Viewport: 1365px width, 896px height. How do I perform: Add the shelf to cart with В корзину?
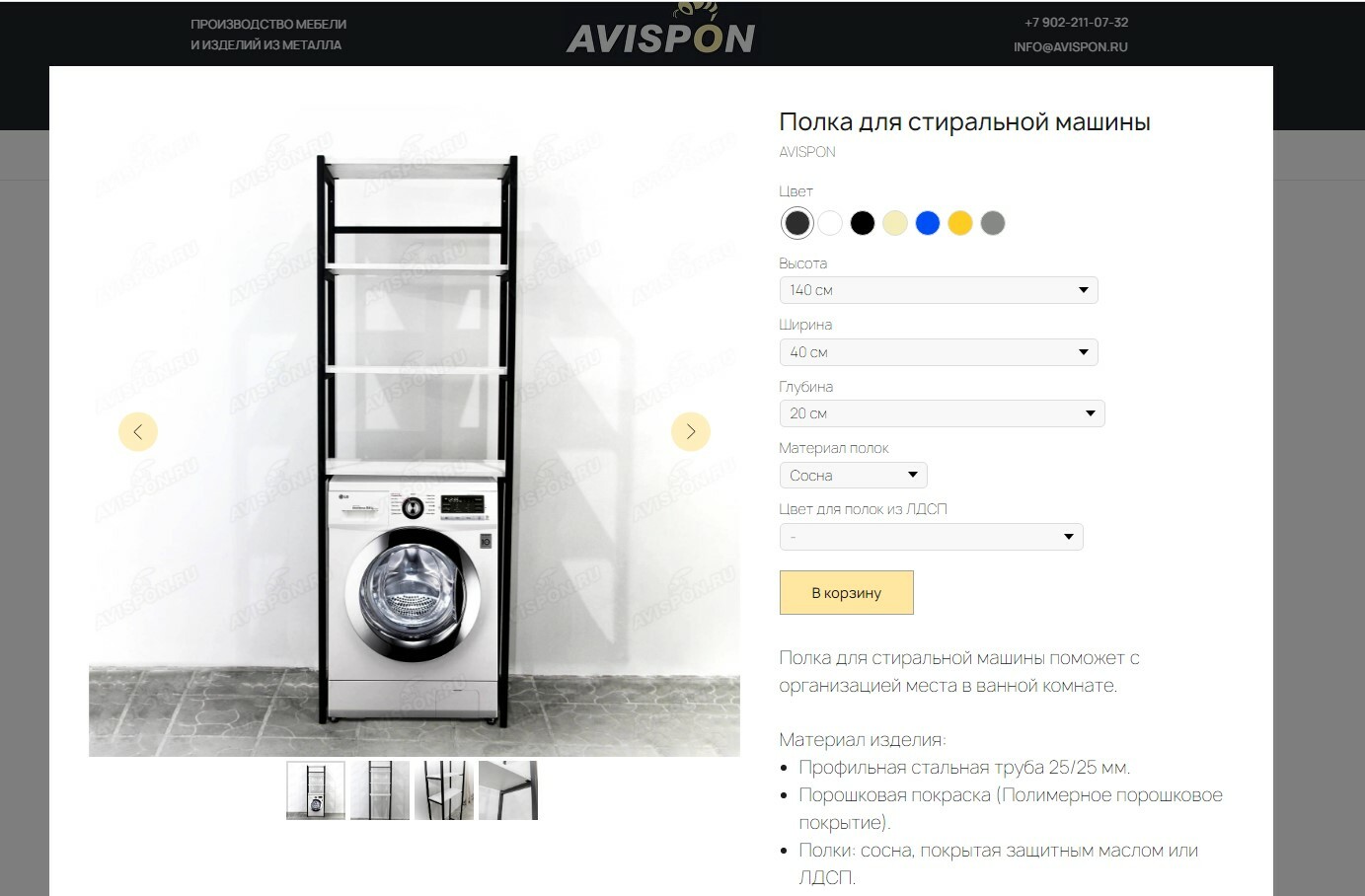(x=847, y=592)
